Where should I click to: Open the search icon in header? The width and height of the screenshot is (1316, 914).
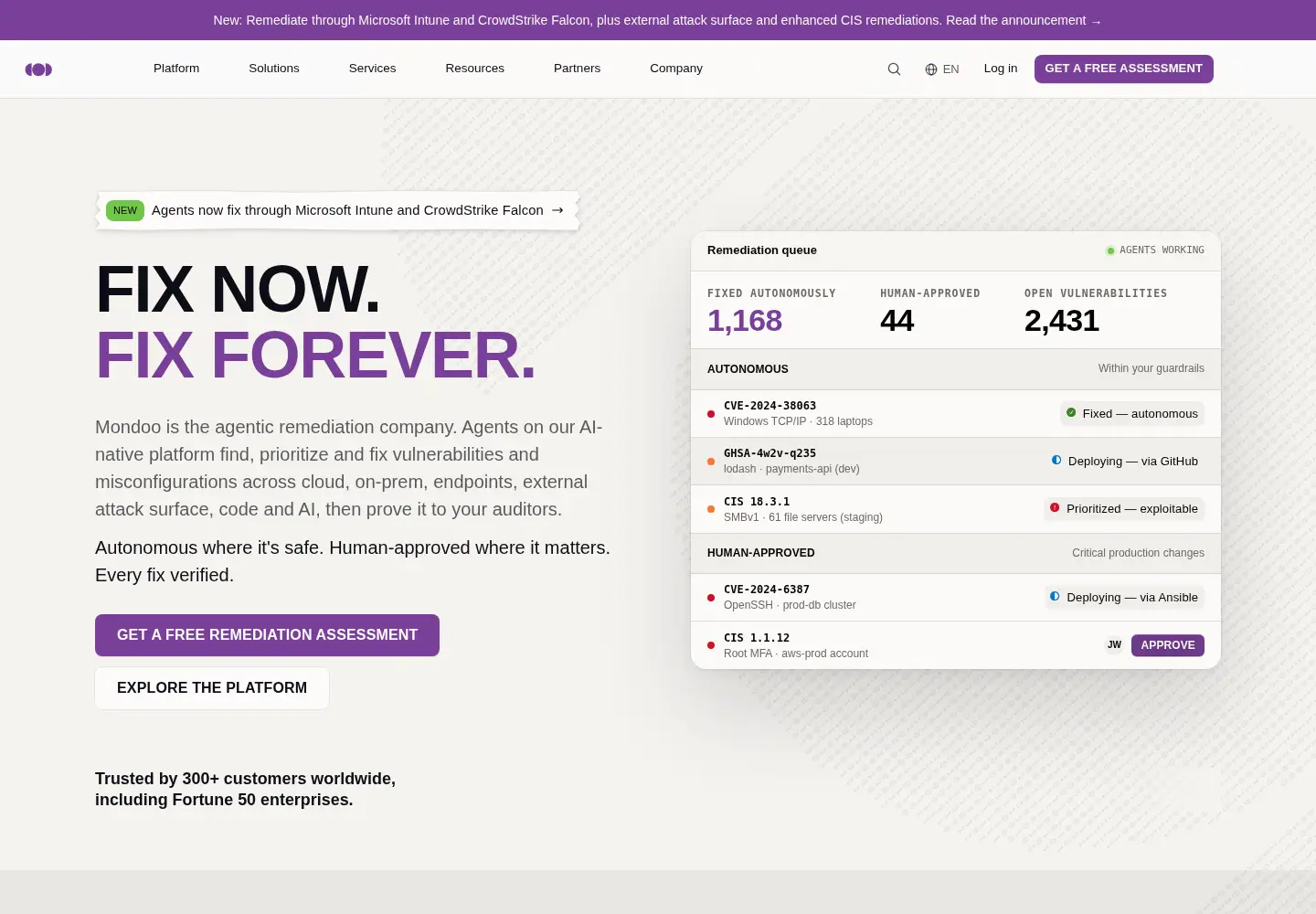894,69
